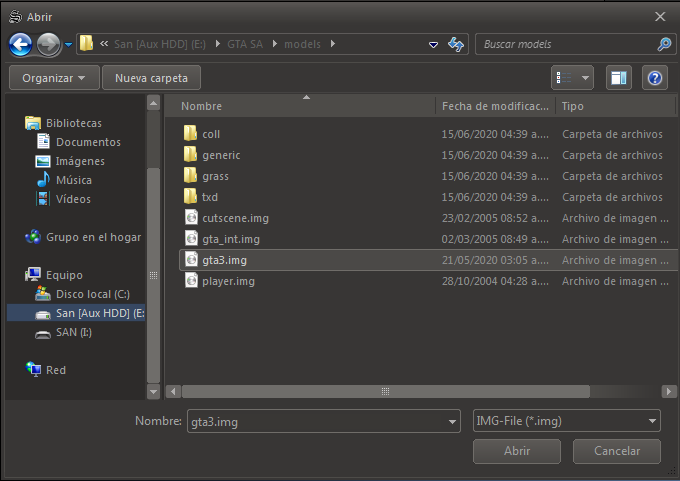Click date 28/10/2004 04:28 of player.img
680x481 pixels.
(x=495, y=281)
